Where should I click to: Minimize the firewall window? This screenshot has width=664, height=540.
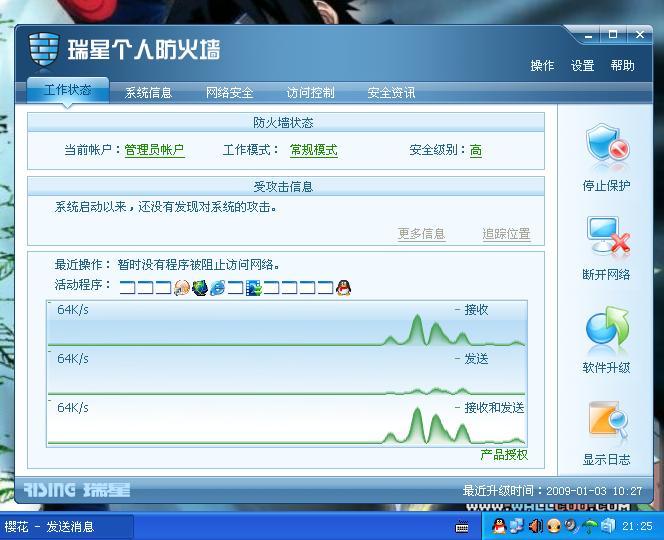click(x=588, y=36)
